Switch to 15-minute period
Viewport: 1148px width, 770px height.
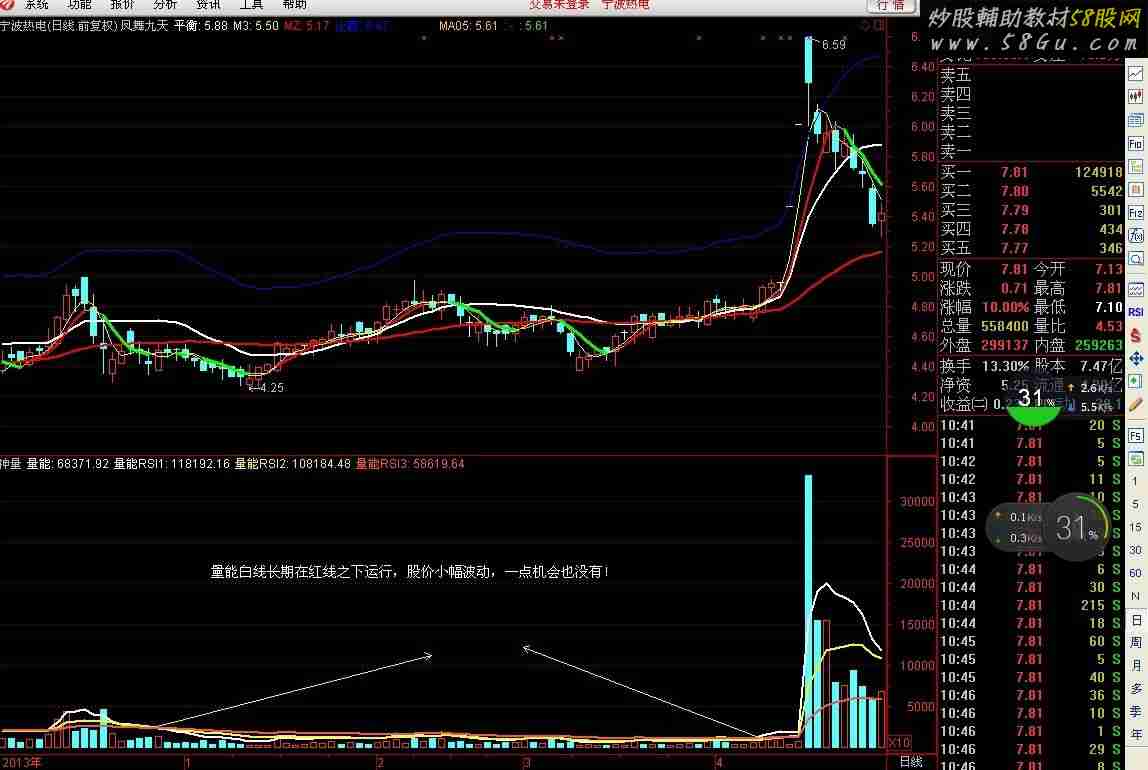coord(1136,527)
